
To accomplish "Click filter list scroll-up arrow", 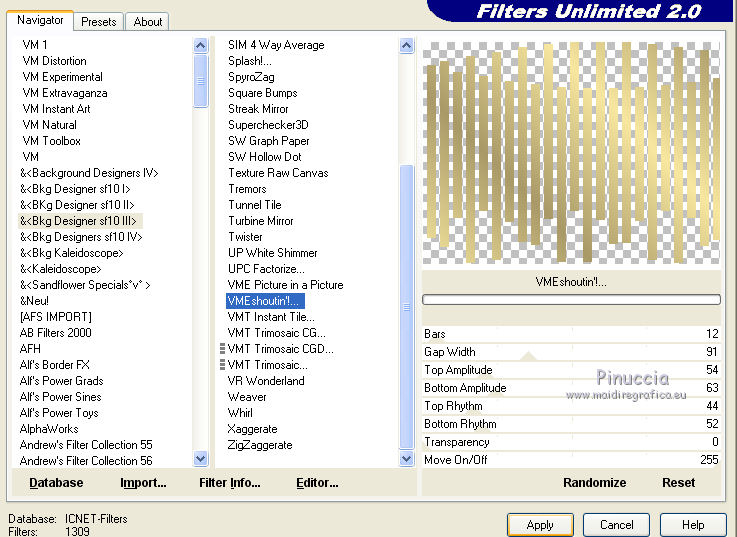I will (407, 46).
